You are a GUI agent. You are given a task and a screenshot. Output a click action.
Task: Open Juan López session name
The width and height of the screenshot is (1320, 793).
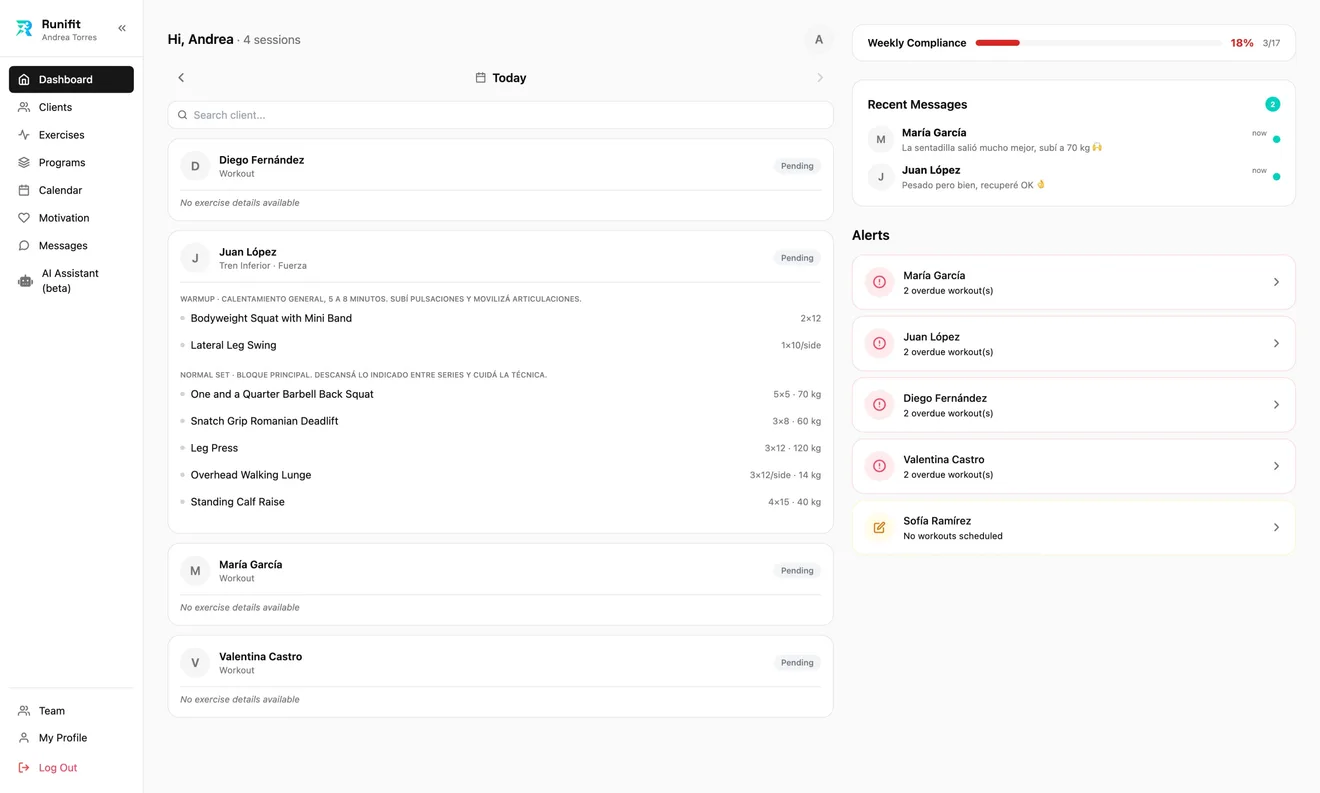pyautogui.click(x=248, y=252)
